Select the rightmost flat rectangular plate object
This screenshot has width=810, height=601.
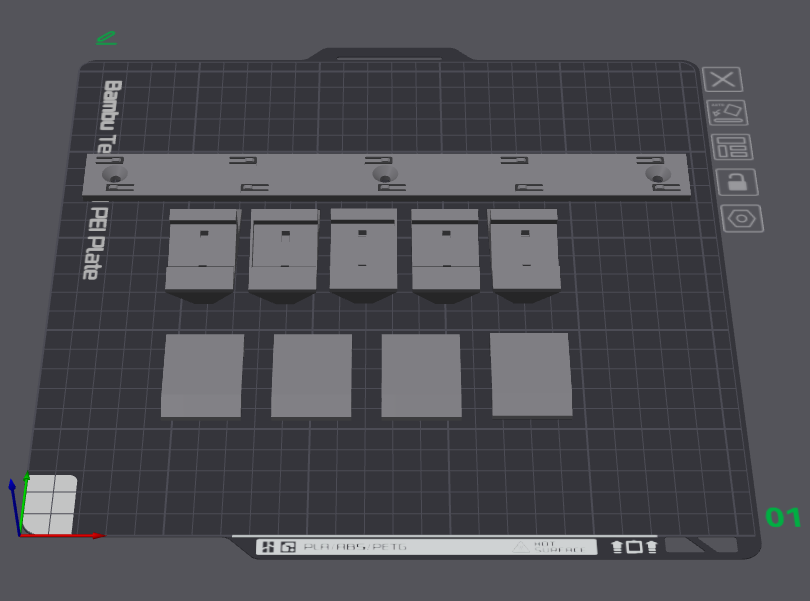pyautogui.click(x=532, y=375)
